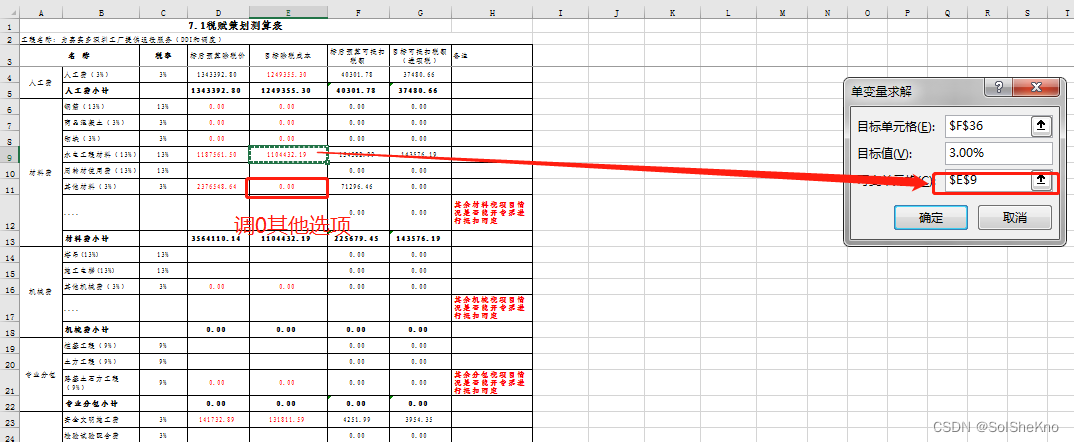Screen dimensions: 1074x442
Task: Cancel goal seek with 取消 button
Action: coord(1014,217)
